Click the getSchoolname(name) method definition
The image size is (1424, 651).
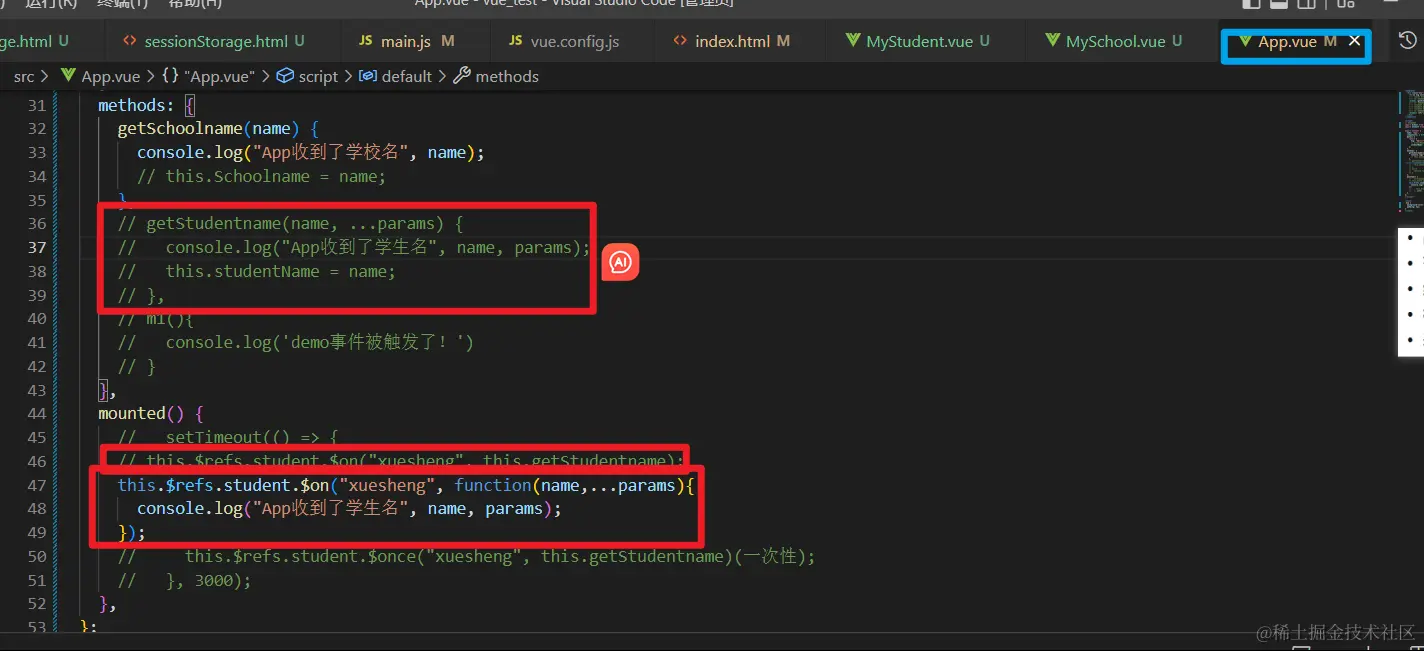(218, 128)
